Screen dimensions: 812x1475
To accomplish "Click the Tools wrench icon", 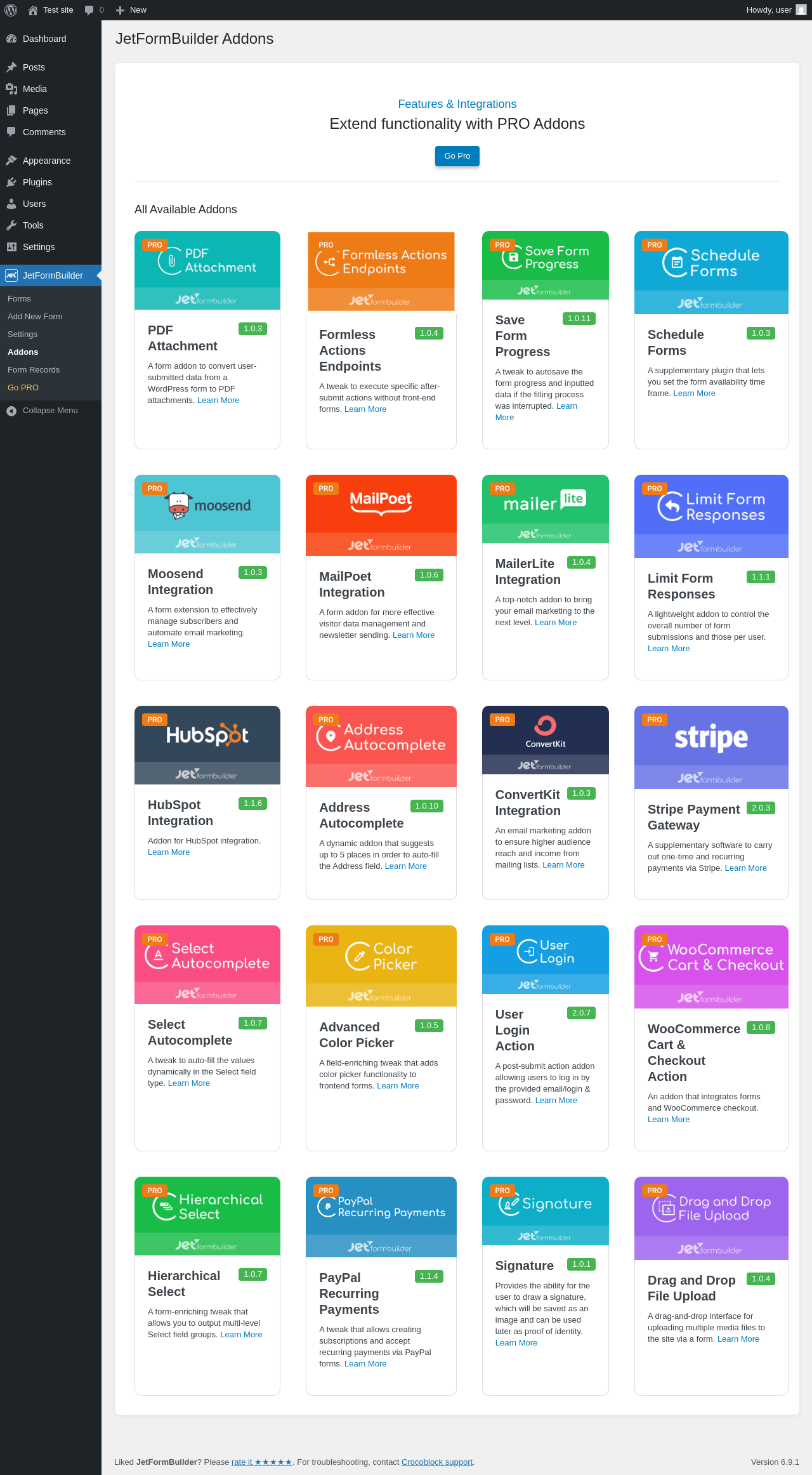I will 11,225.
